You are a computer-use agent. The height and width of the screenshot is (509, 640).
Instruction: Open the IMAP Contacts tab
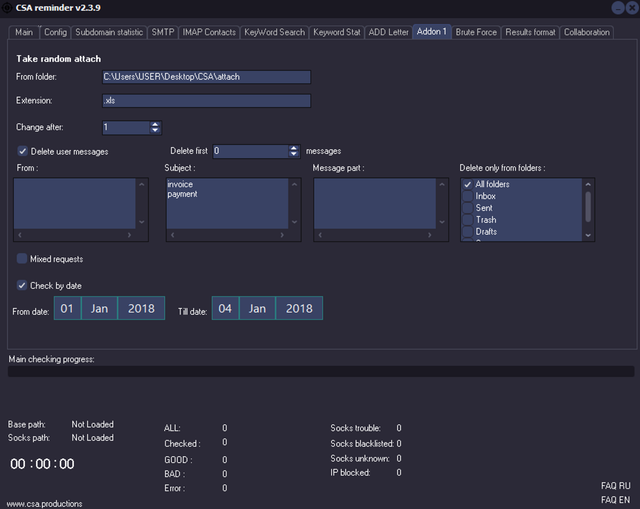coord(209,32)
